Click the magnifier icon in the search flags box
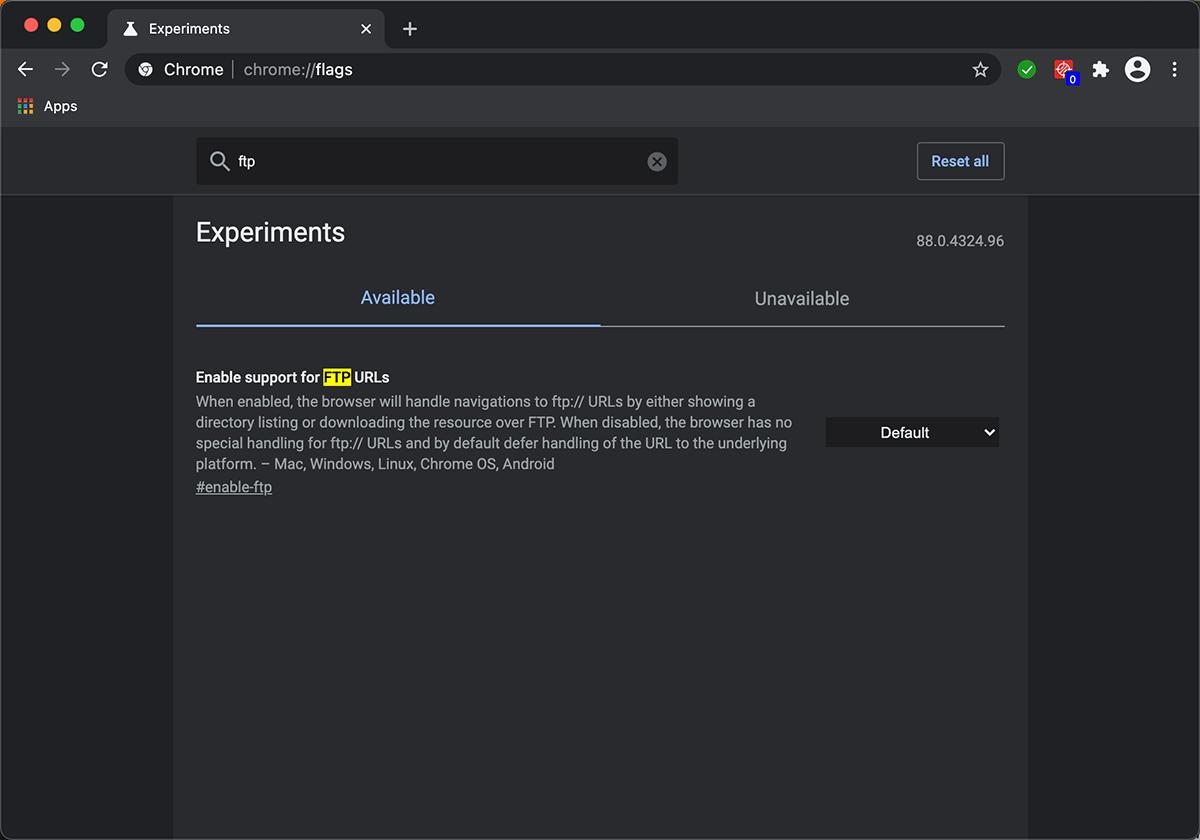 click(x=219, y=161)
